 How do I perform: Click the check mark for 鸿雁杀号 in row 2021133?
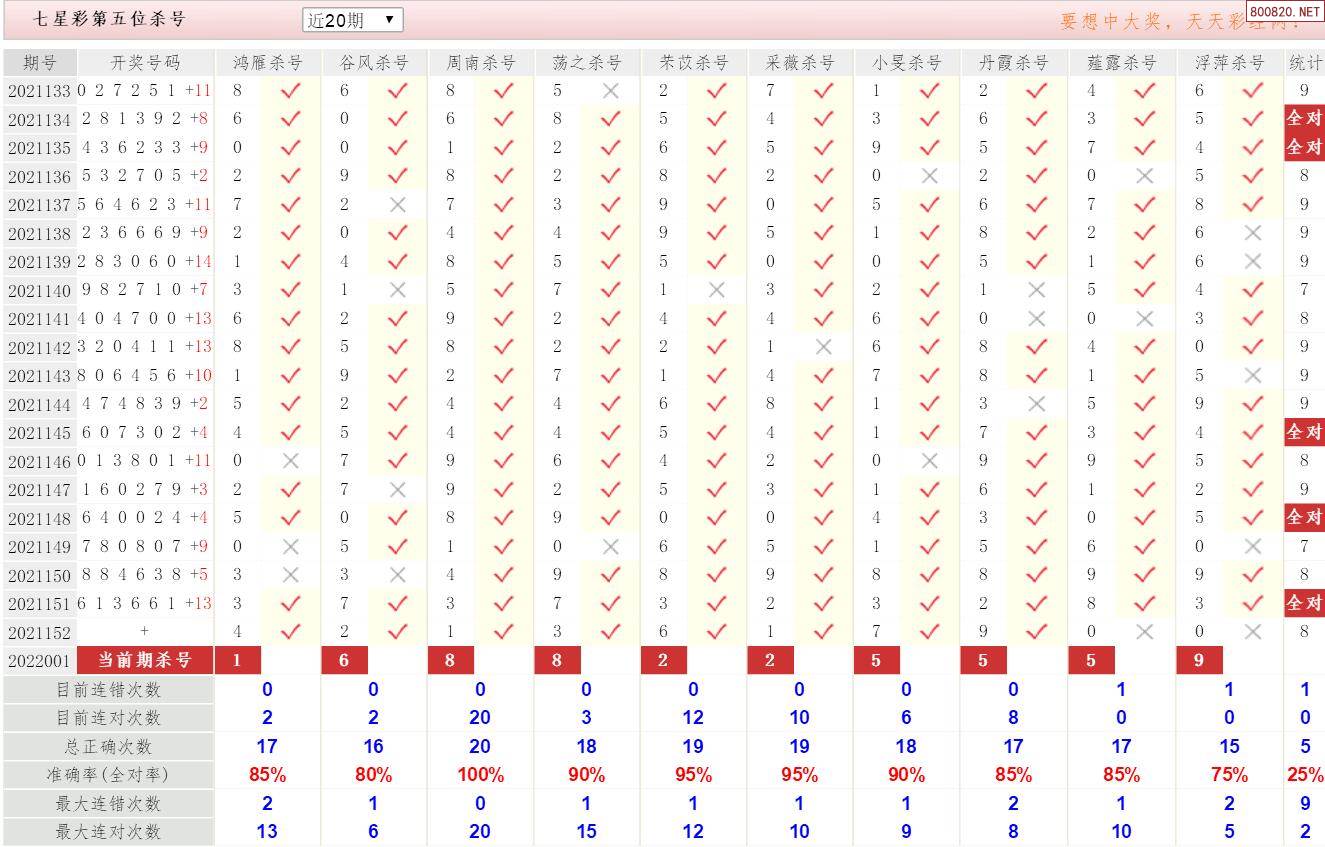pos(290,91)
